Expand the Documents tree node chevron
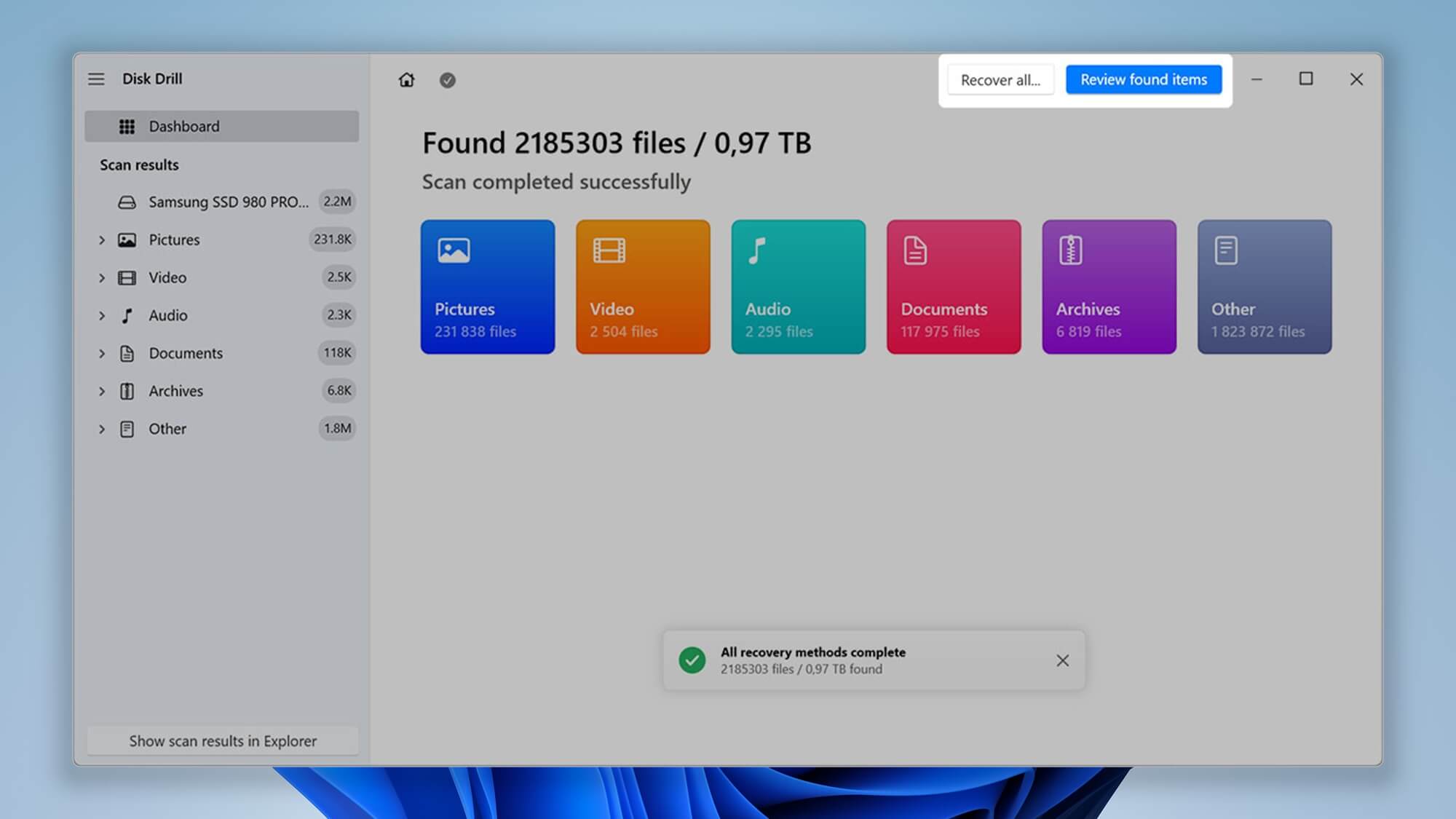The height and width of the screenshot is (819, 1456). point(102,353)
